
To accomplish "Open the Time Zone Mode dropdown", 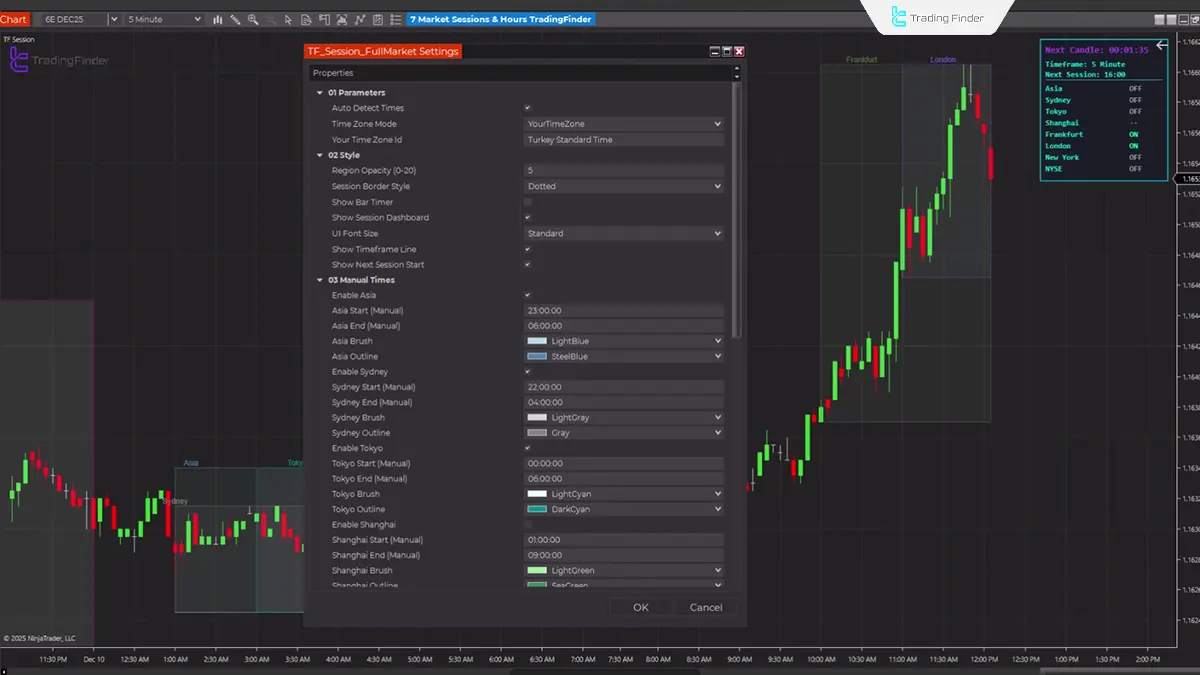I will (x=623, y=123).
